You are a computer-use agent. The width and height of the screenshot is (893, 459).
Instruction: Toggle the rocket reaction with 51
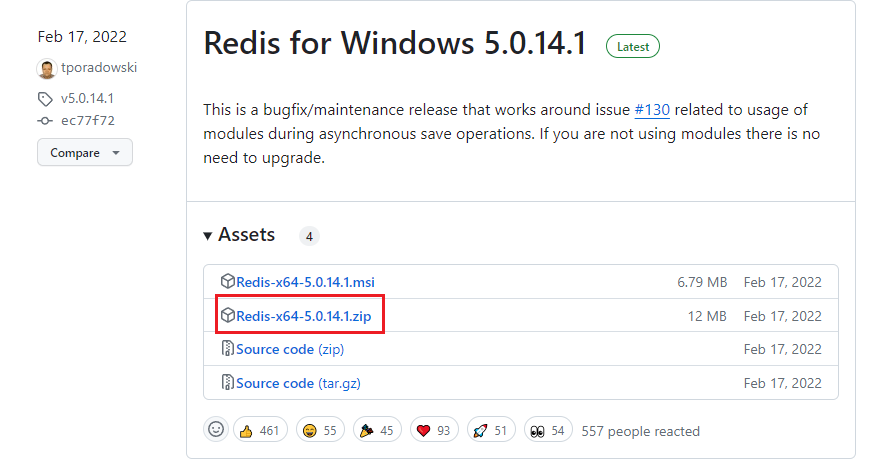pyautogui.click(x=490, y=431)
